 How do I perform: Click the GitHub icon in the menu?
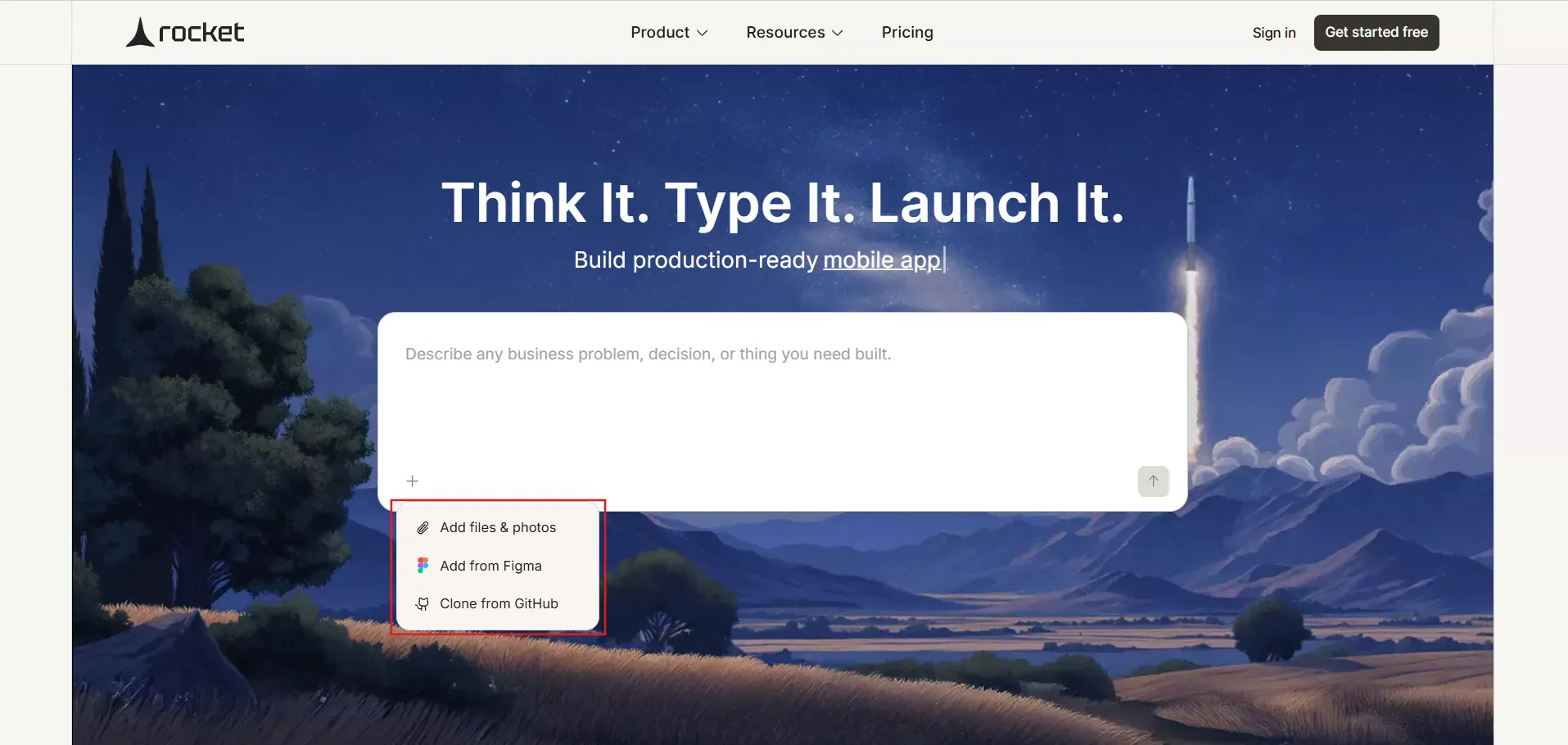[423, 604]
